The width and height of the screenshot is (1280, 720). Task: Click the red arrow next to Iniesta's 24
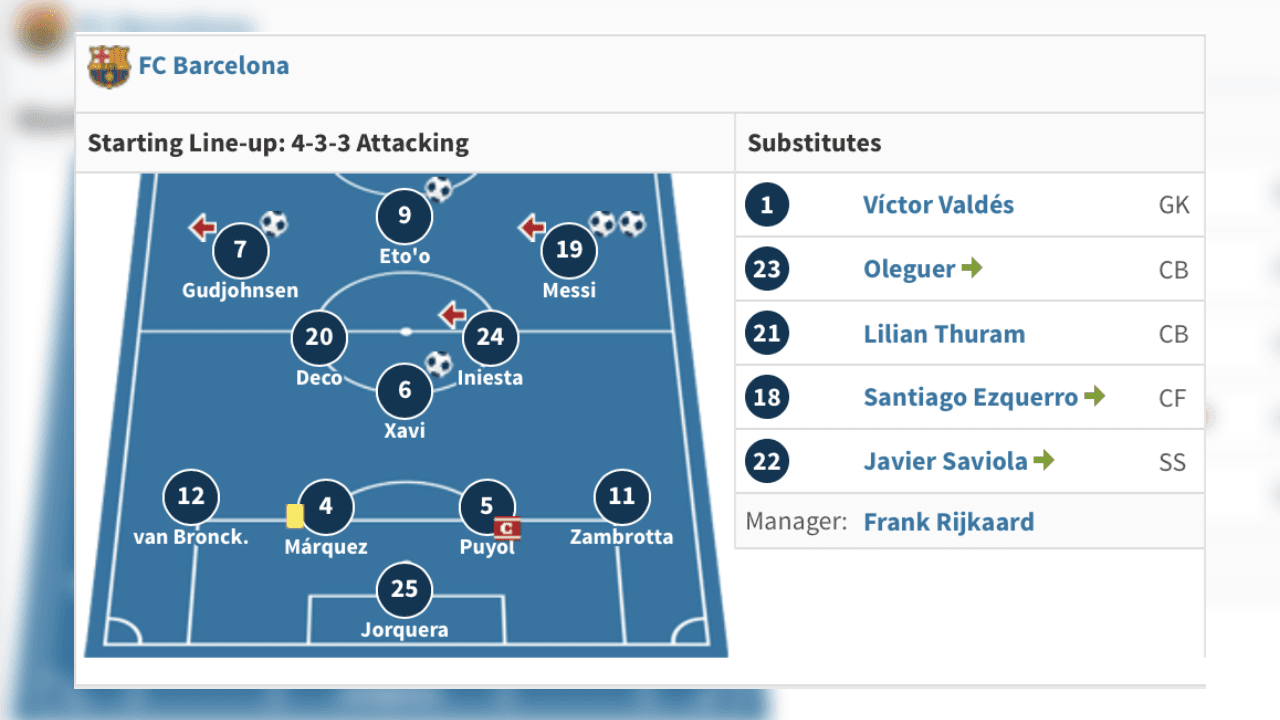coord(453,316)
